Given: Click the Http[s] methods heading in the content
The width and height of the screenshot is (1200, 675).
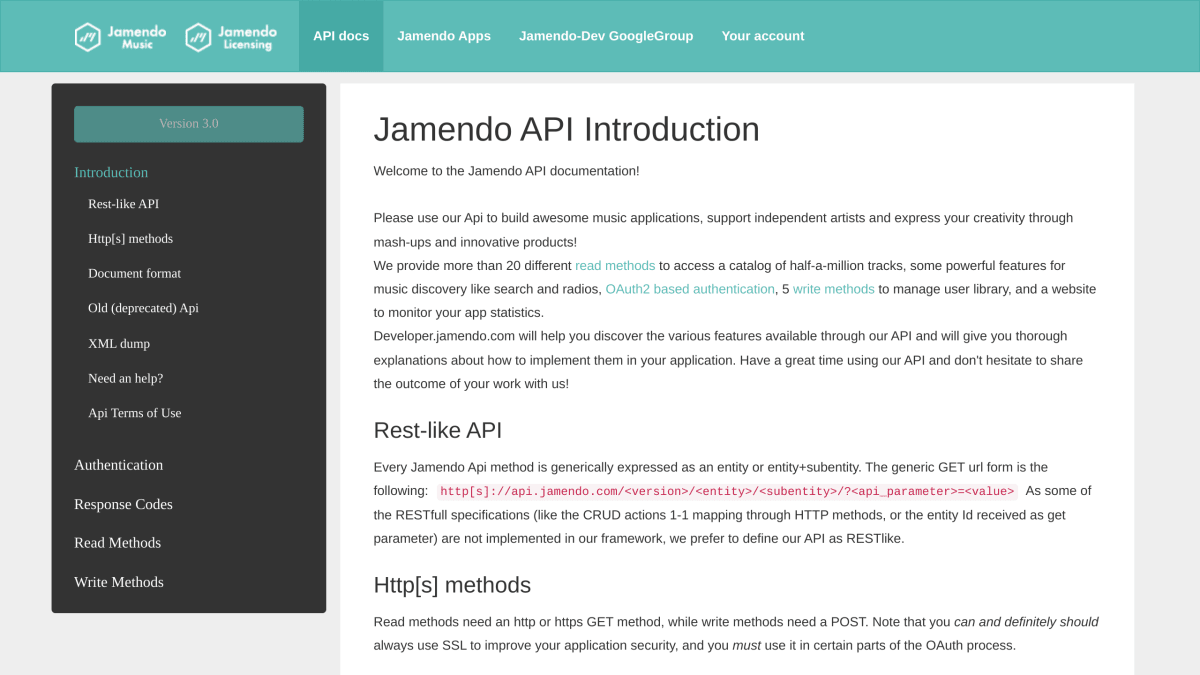Looking at the screenshot, I should tap(452, 585).
